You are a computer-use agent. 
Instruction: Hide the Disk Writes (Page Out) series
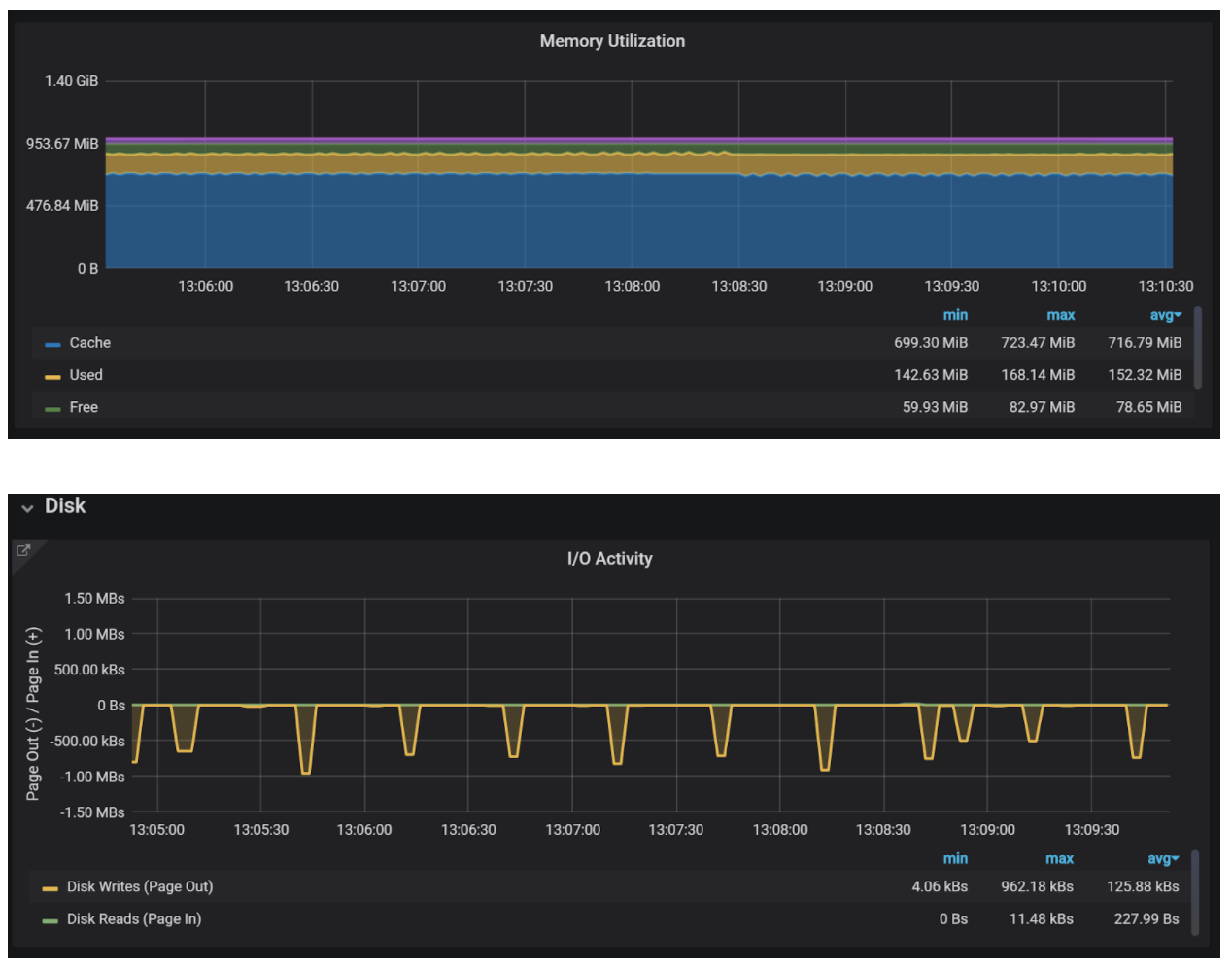tap(140, 886)
